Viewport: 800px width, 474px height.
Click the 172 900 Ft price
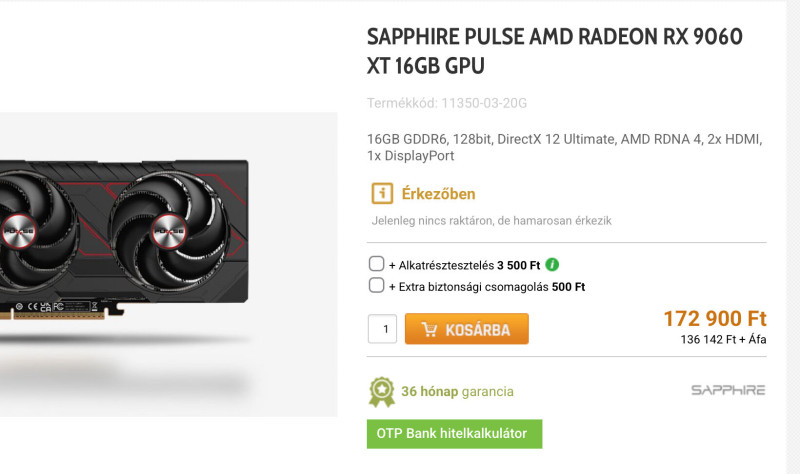pos(715,319)
